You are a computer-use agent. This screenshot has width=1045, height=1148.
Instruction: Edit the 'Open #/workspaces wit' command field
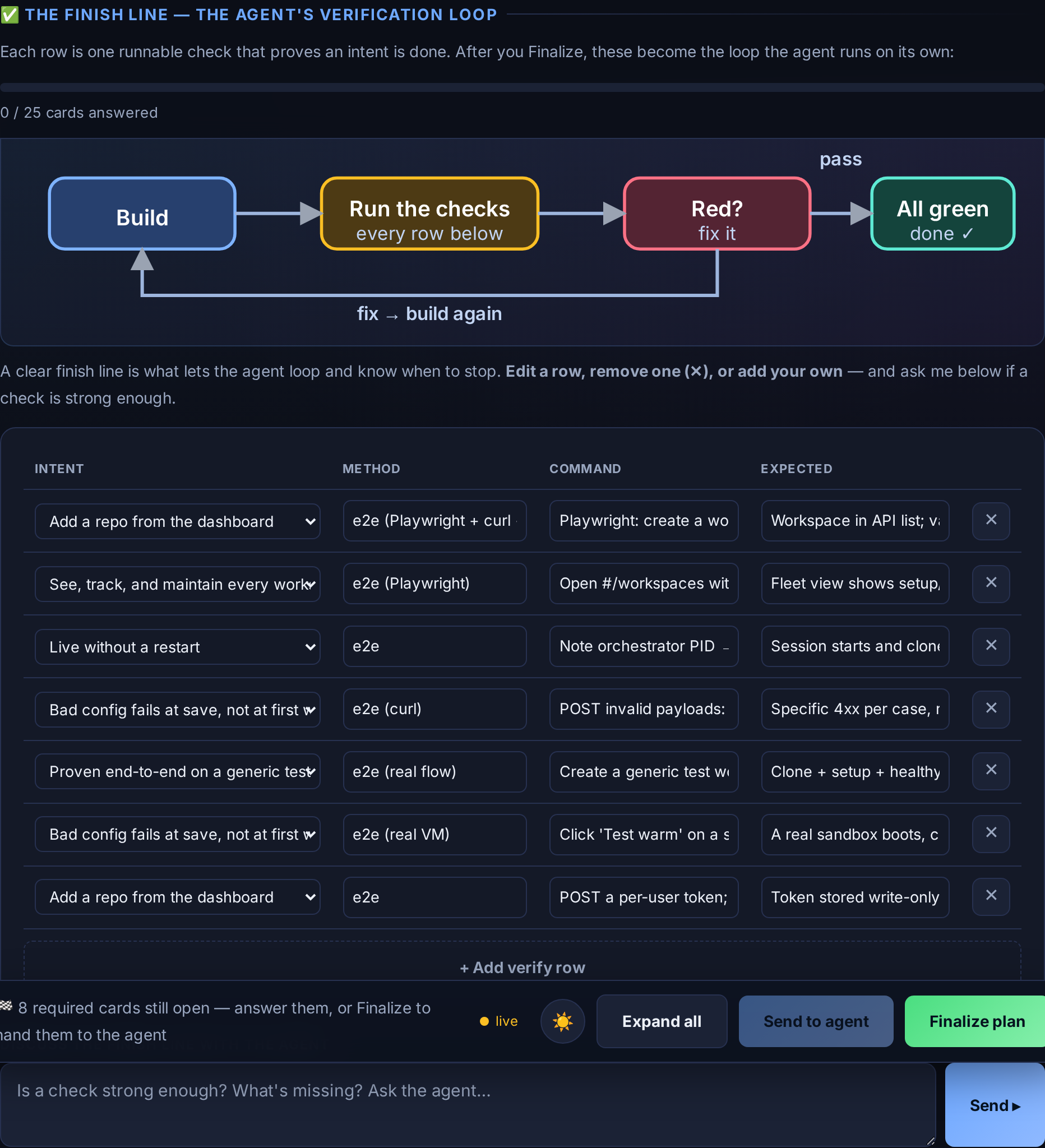(644, 583)
